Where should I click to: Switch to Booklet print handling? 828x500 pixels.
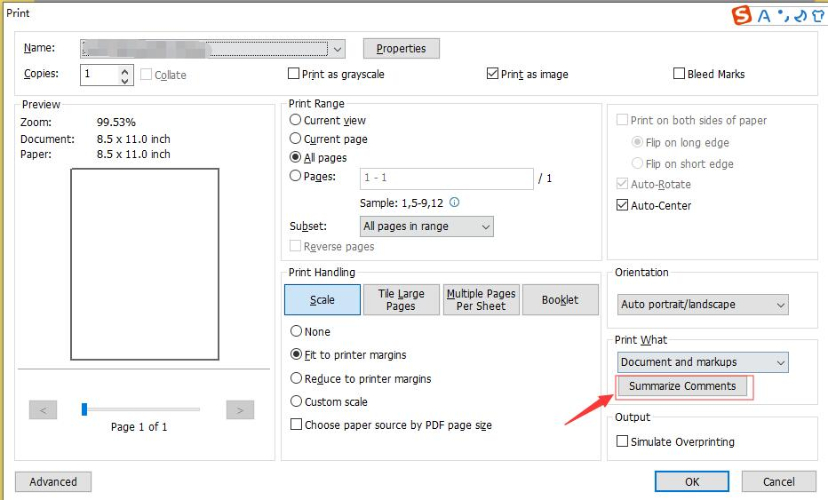560,299
